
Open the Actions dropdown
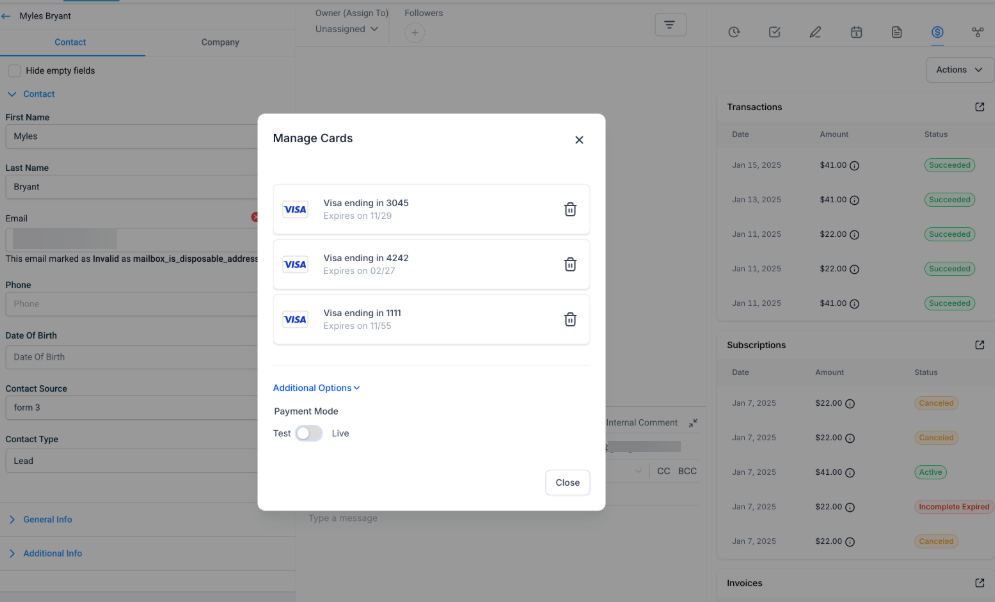tap(959, 70)
